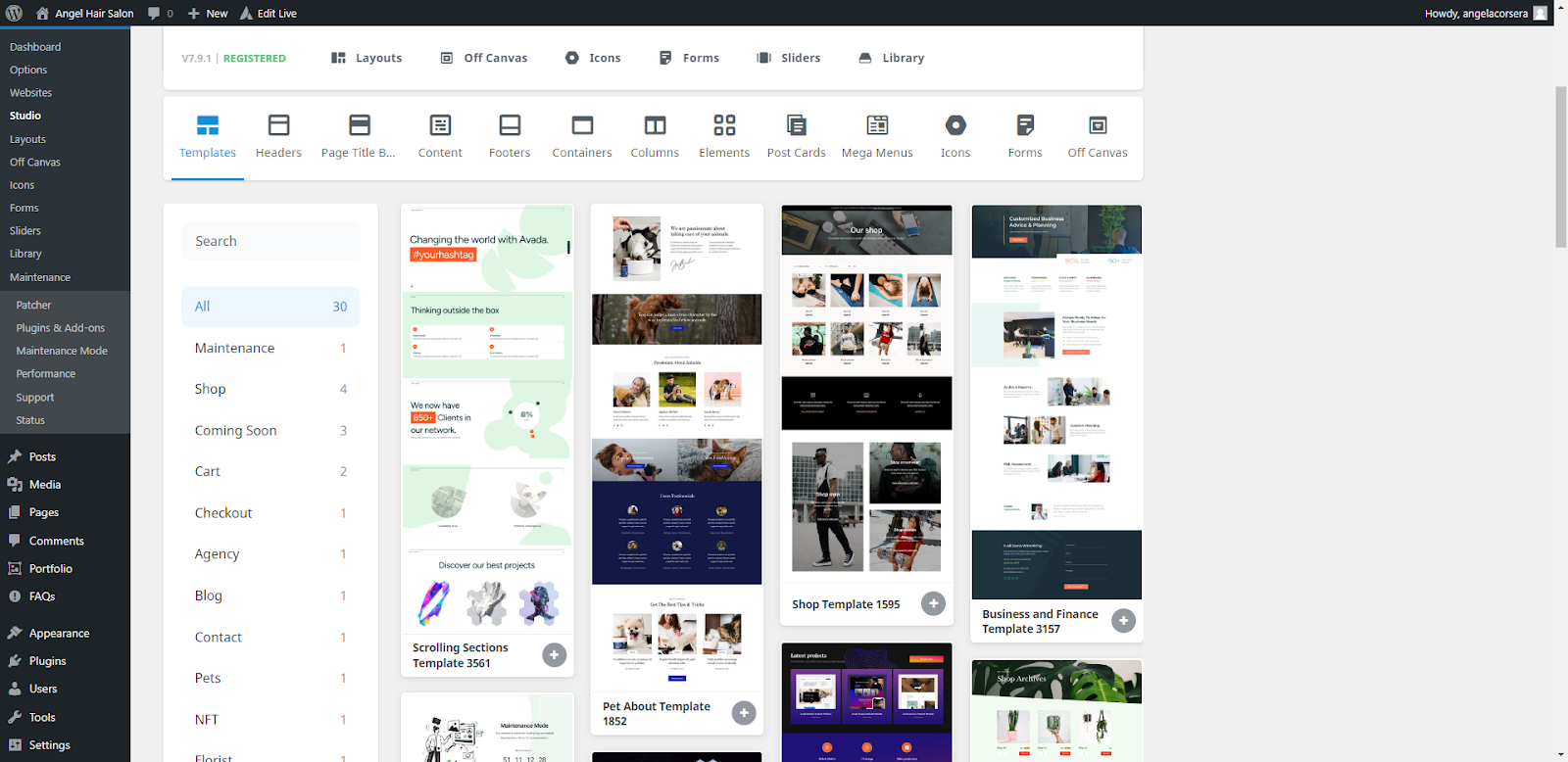Add Shop Template 1595 plus button
Image resolution: width=1568 pixels, height=762 pixels.
[934, 604]
